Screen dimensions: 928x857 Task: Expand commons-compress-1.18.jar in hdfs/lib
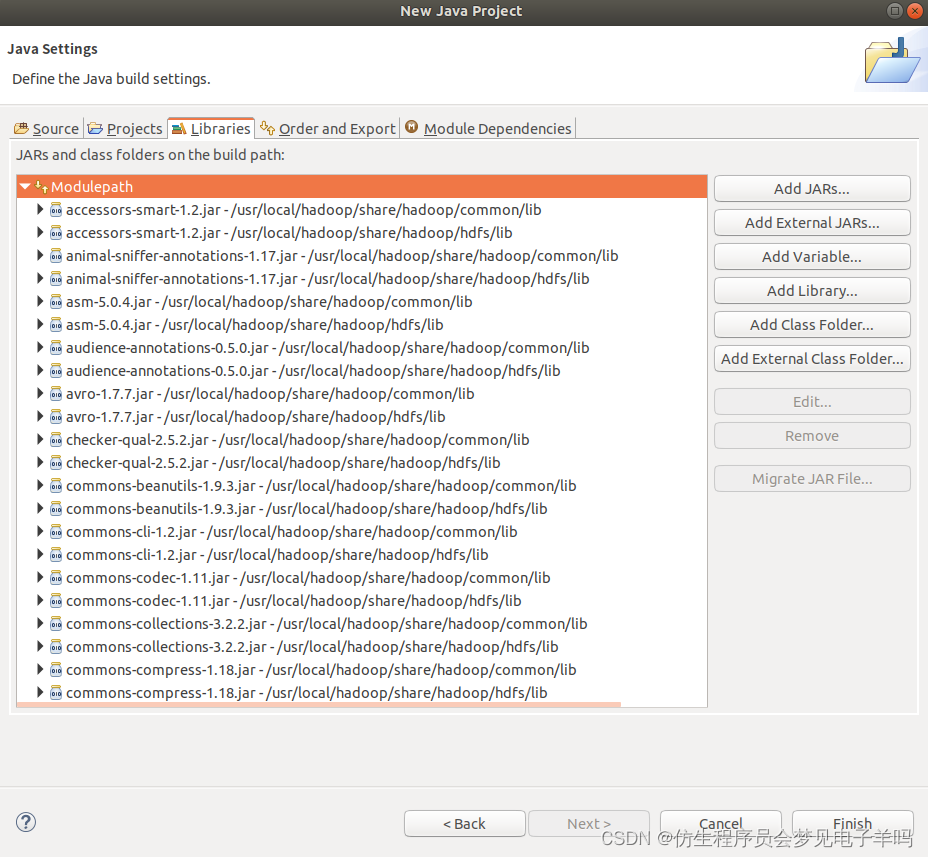tap(40, 692)
